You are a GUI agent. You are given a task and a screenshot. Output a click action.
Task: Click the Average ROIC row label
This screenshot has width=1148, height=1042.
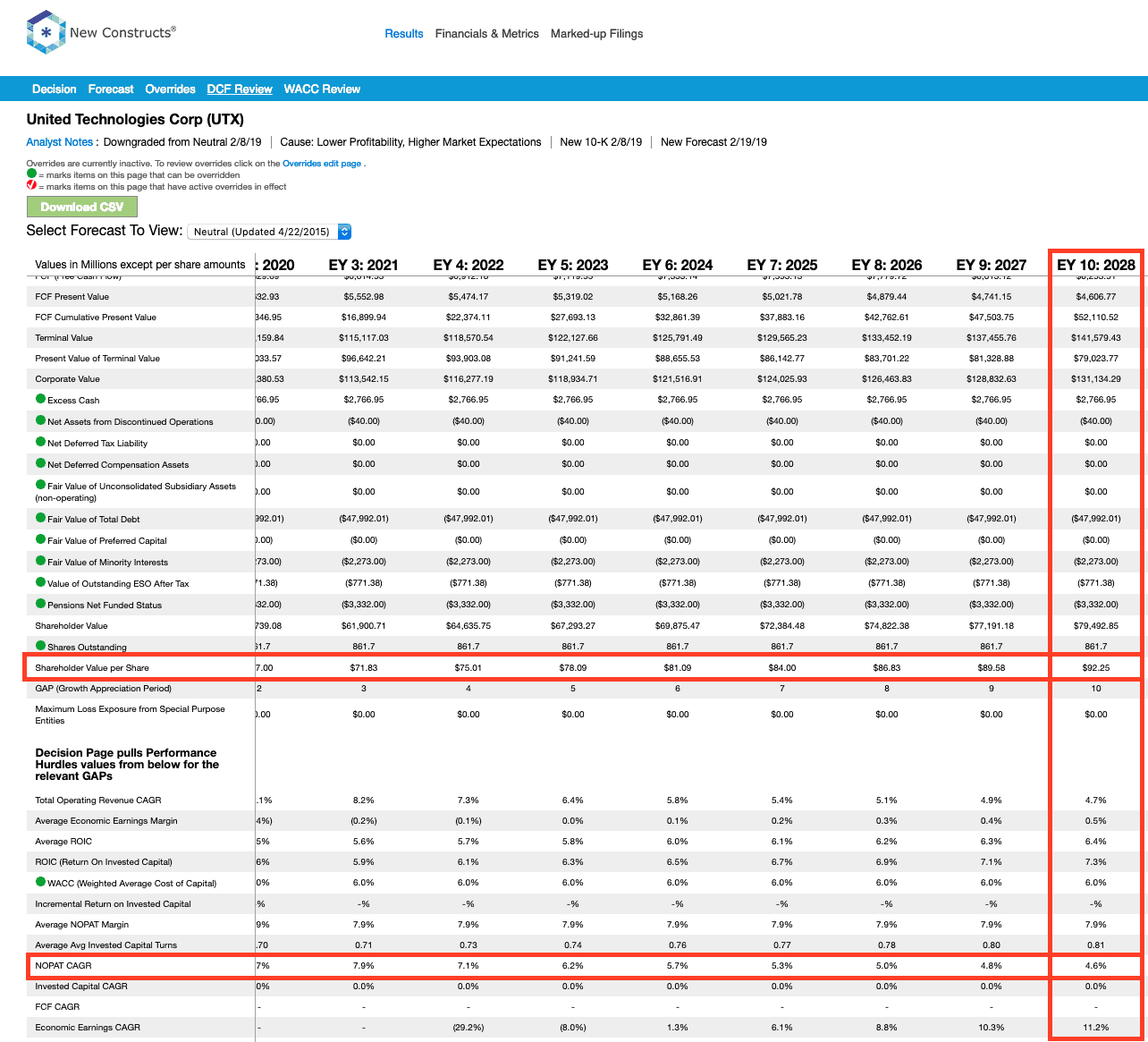tap(63, 842)
